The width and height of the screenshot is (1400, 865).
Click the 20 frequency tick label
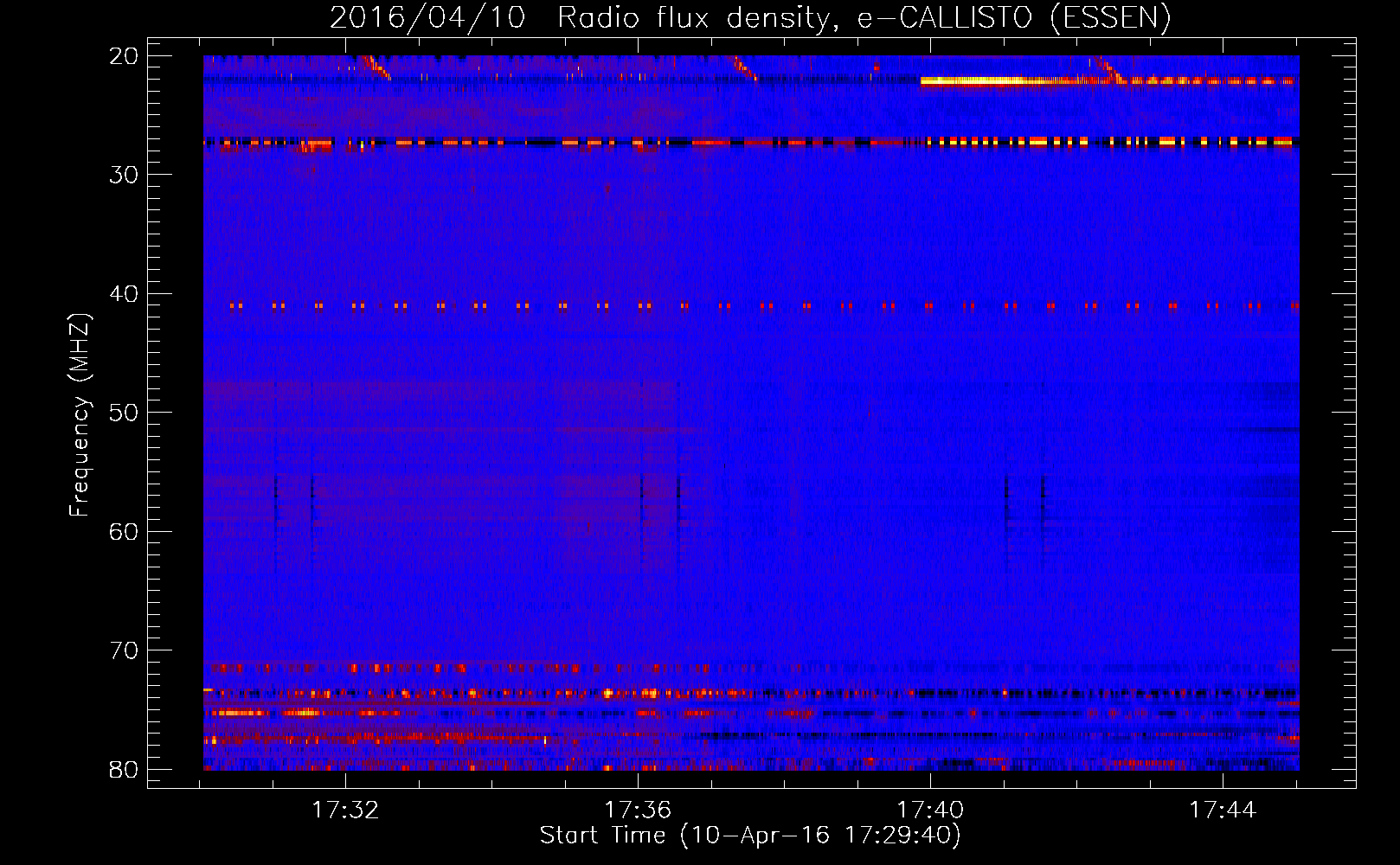click(x=125, y=56)
